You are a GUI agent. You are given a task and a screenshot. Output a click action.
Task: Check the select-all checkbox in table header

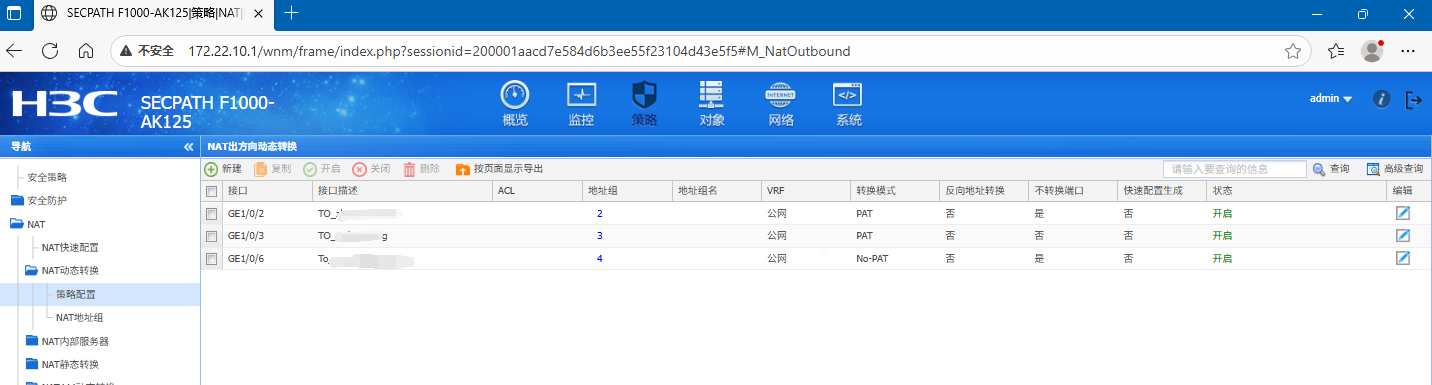[x=211, y=191]
